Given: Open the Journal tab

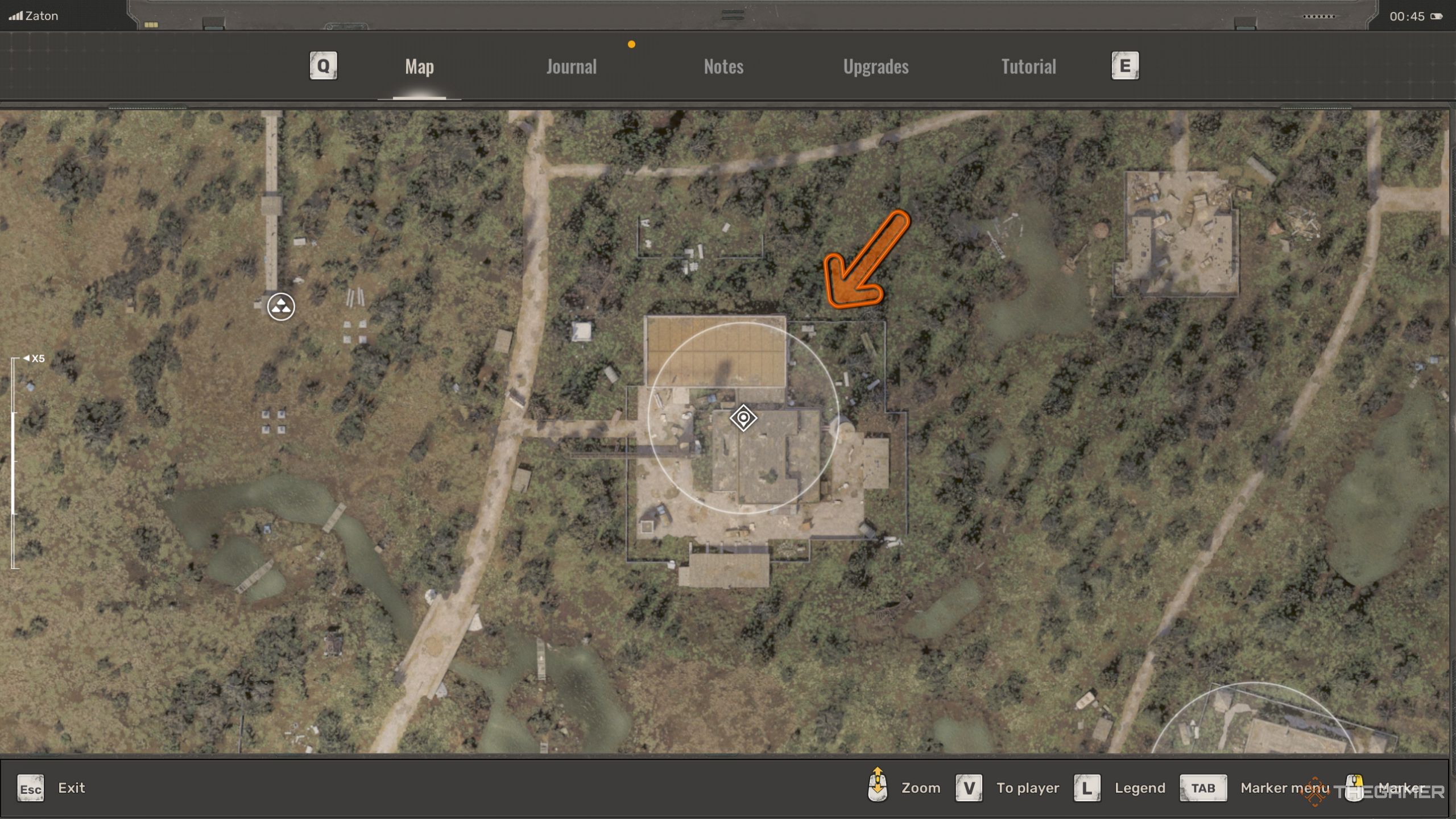Looking at the screenshot, I should coord(572,65).
